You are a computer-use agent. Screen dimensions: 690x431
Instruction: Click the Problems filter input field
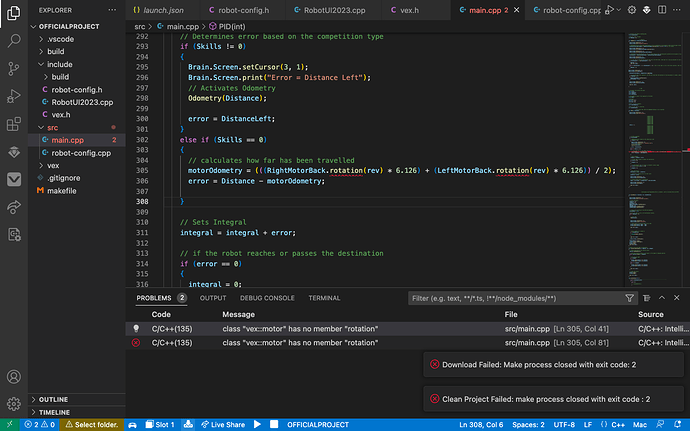[515, 298]
